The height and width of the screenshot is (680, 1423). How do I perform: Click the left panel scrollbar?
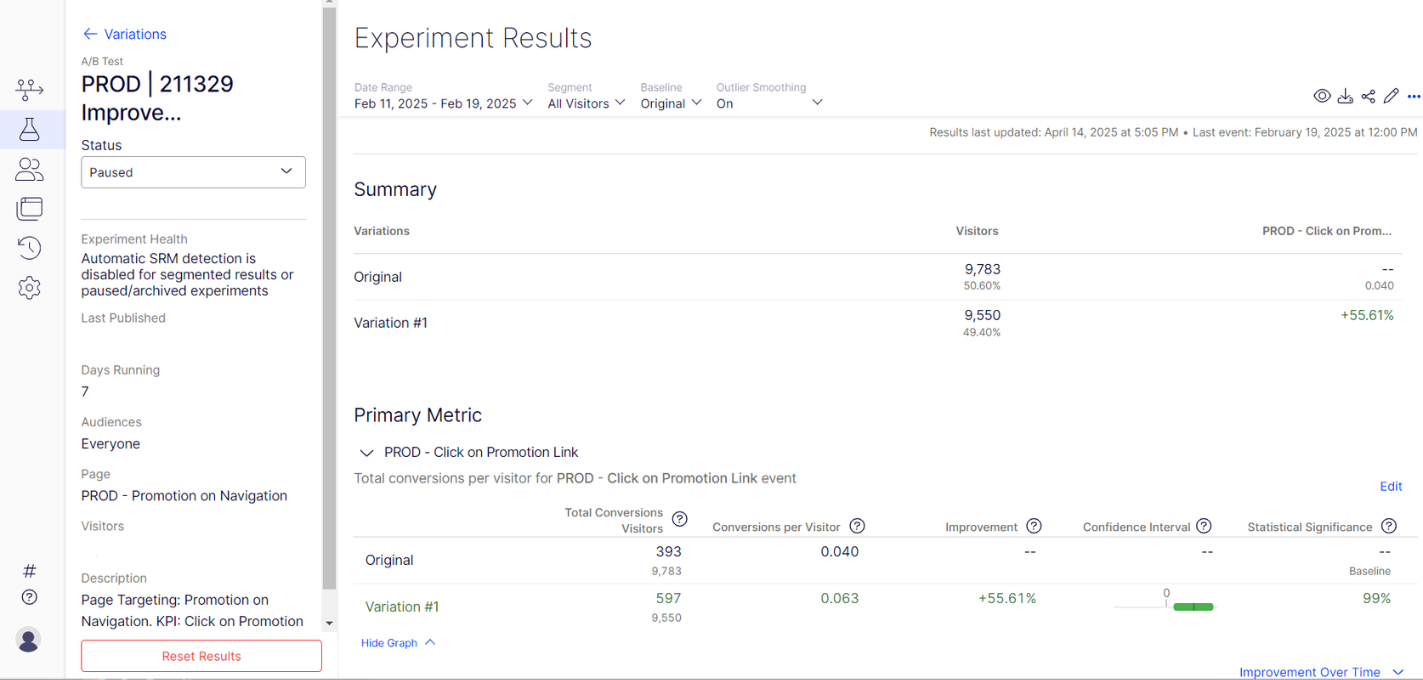(x=330, y=300)
